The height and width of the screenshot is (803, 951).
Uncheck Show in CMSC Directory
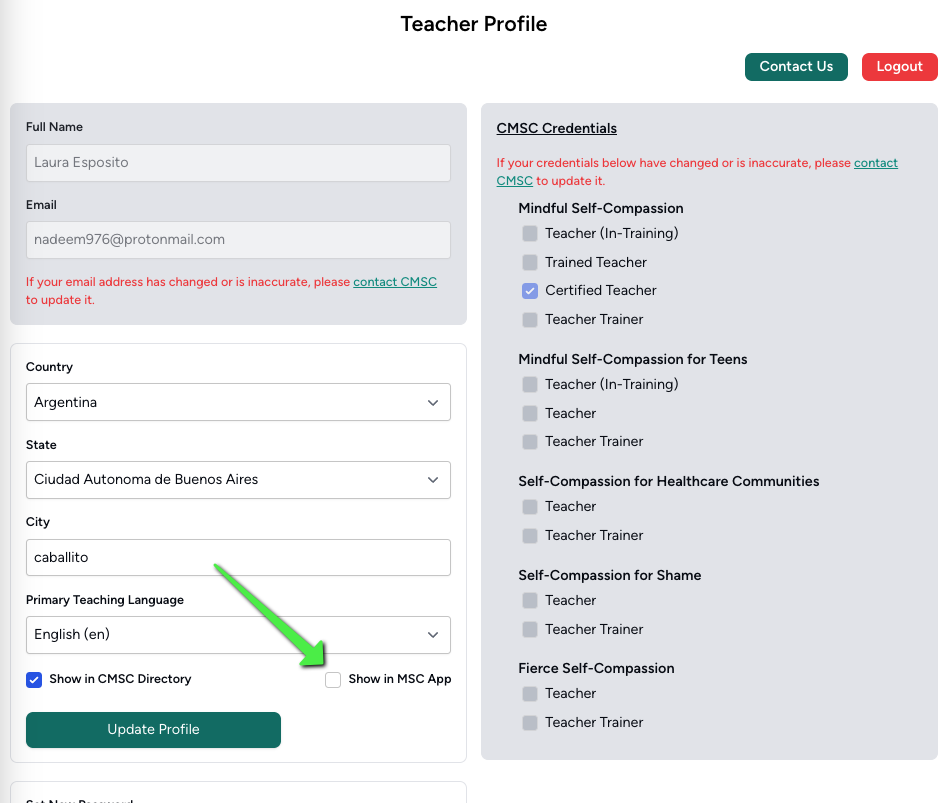[34, 679]
